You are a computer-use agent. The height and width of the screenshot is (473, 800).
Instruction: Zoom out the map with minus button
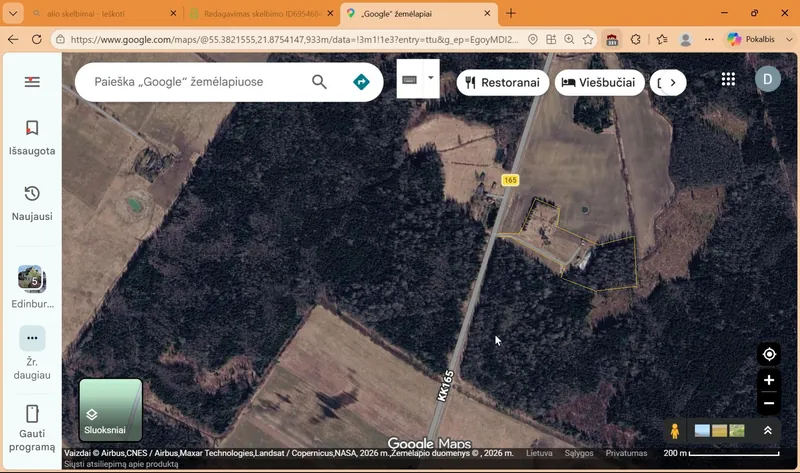click(x=769, y=403)
